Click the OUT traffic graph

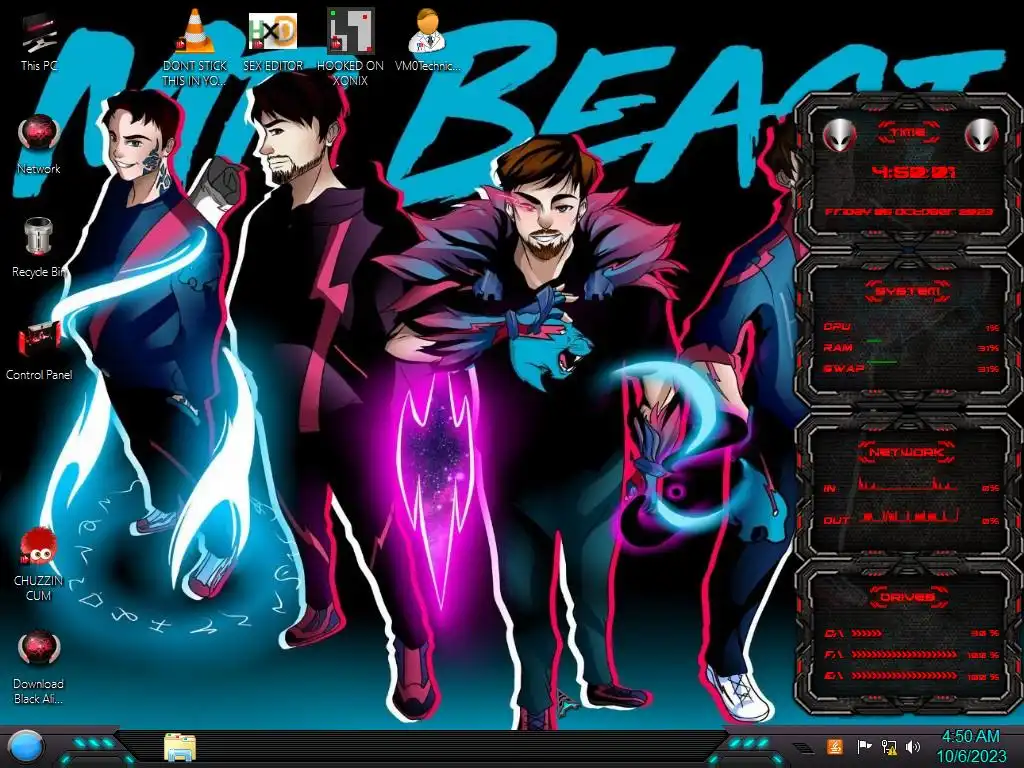point(907,516)
